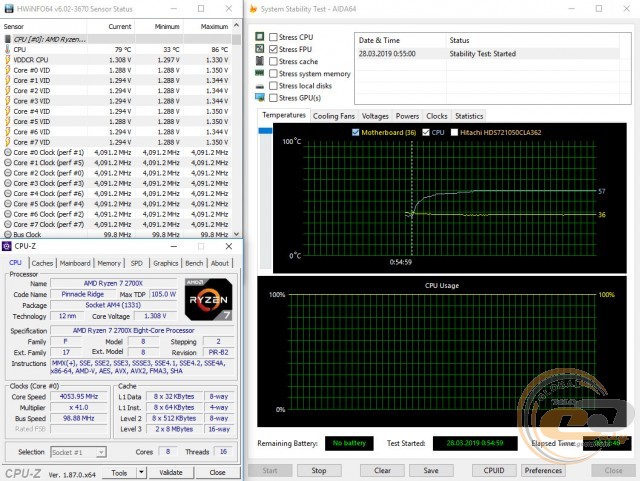Enable the Stress CPU checkbox
Screen dimensions: 640x481
(x=273, y=37)
